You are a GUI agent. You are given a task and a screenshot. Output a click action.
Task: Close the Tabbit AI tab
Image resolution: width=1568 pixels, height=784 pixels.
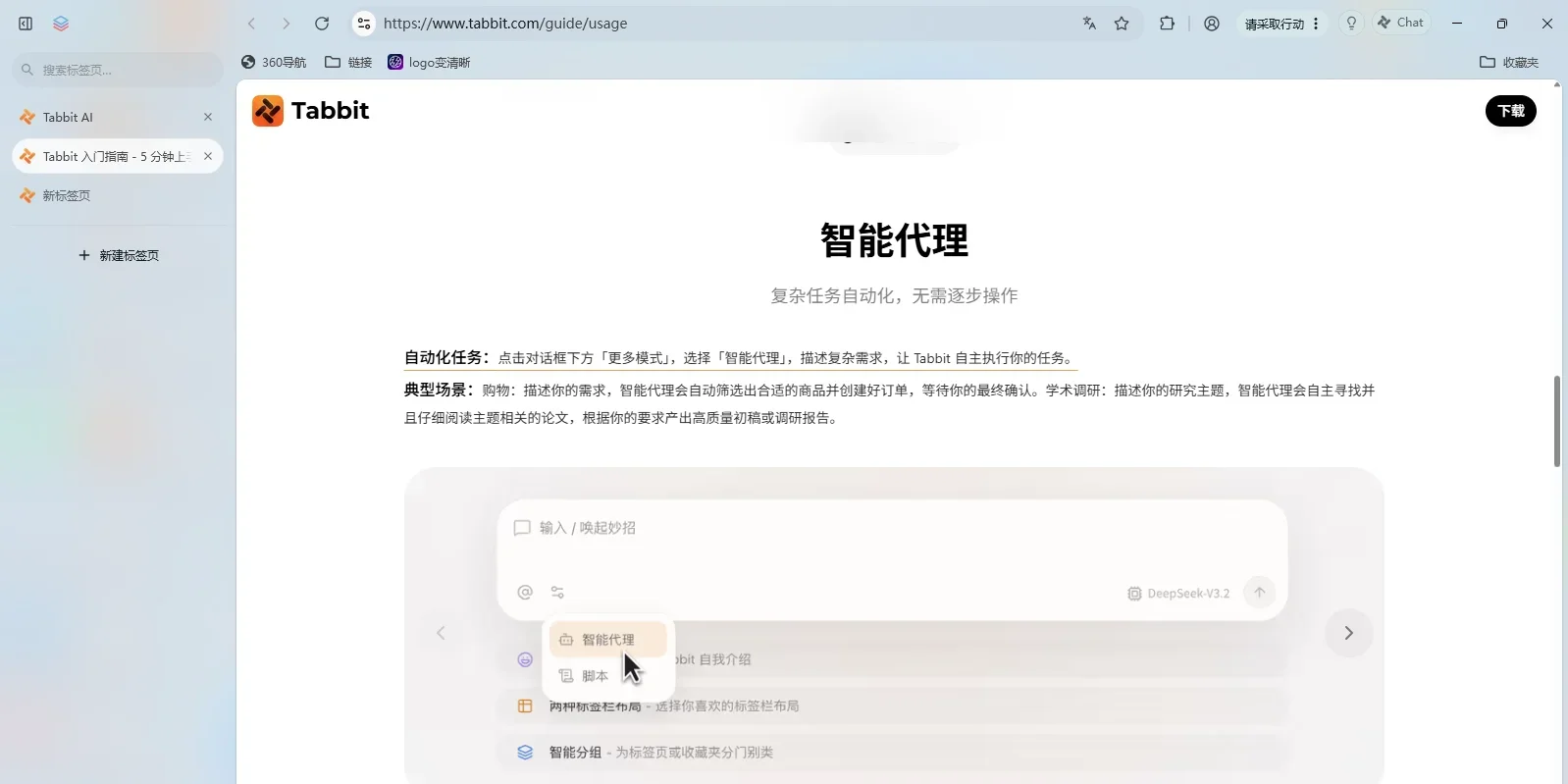click(x=208, y=117)
